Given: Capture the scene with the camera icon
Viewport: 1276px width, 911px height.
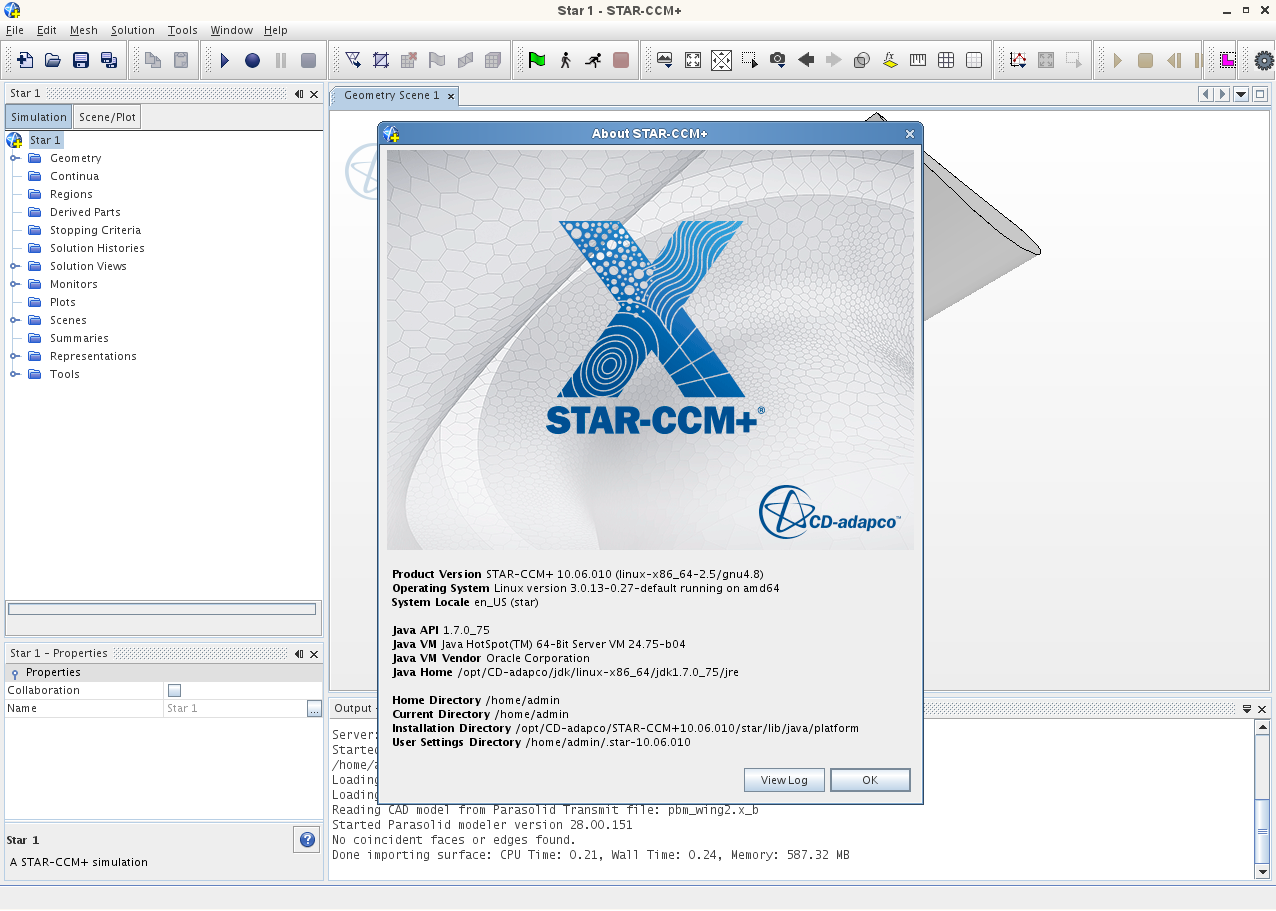Looking at the screenshot, I should pyautogui.click(x=778, y=60).
